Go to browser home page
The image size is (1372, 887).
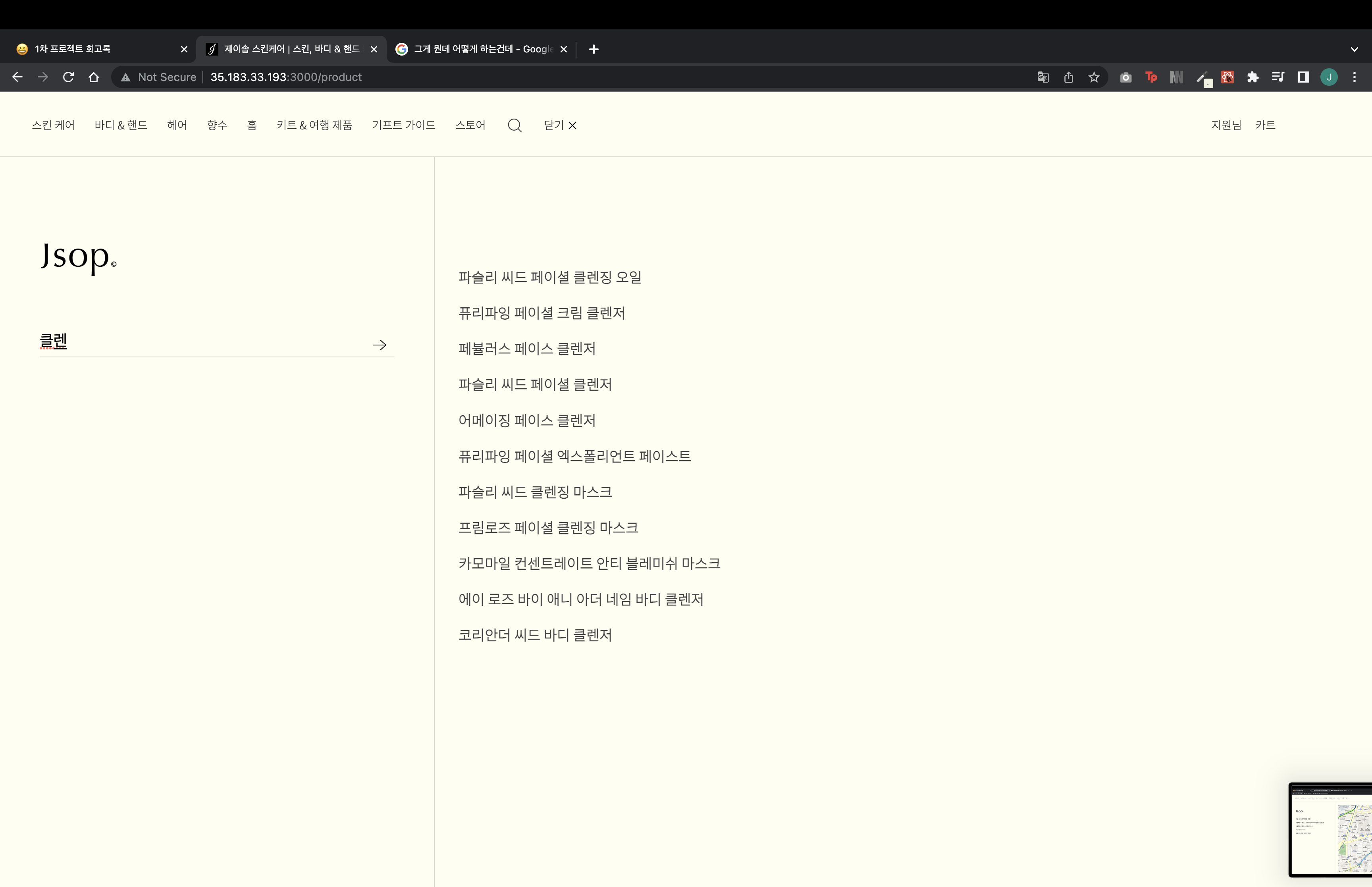(94, 77)
